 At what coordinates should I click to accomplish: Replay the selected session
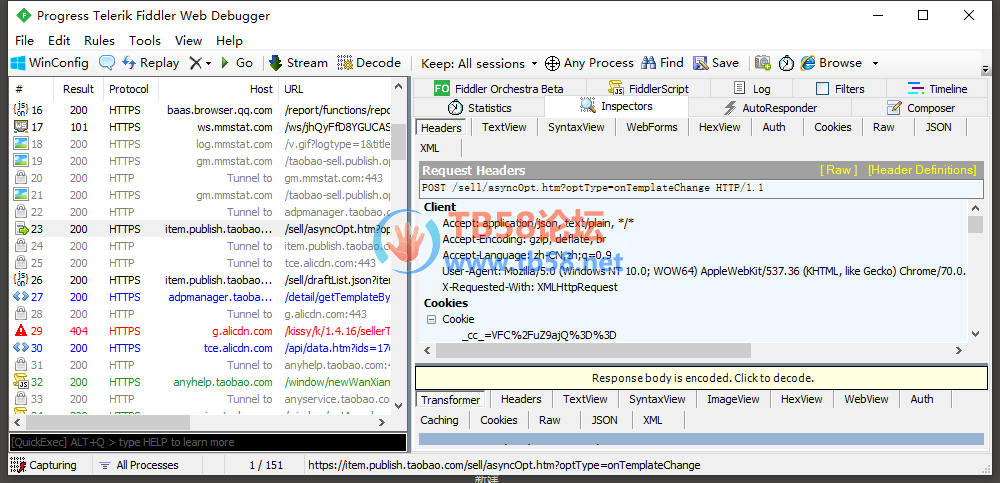[x=151, y=63]
